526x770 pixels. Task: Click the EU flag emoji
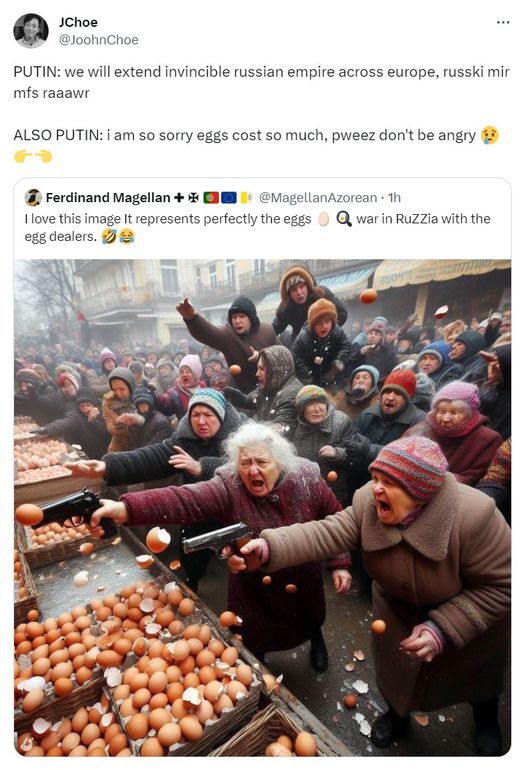[x=229, y=197]
